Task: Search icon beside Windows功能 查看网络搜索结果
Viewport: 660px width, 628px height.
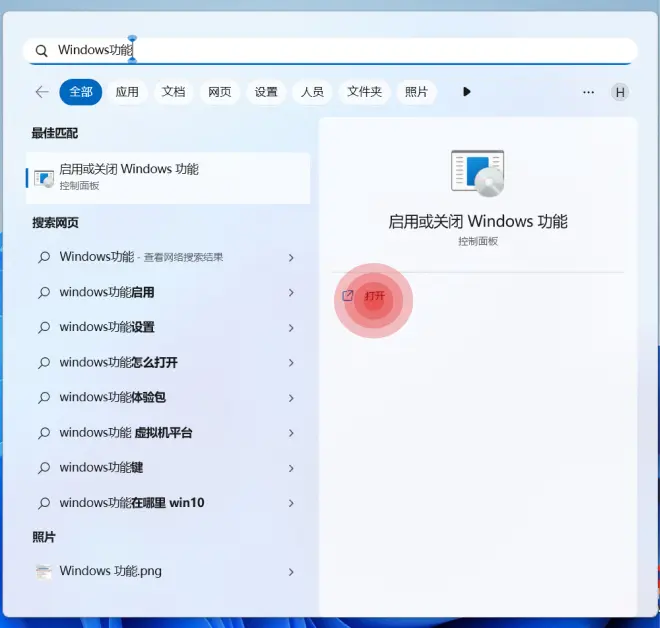Action: pyautogui.click(x=44, y=257)
